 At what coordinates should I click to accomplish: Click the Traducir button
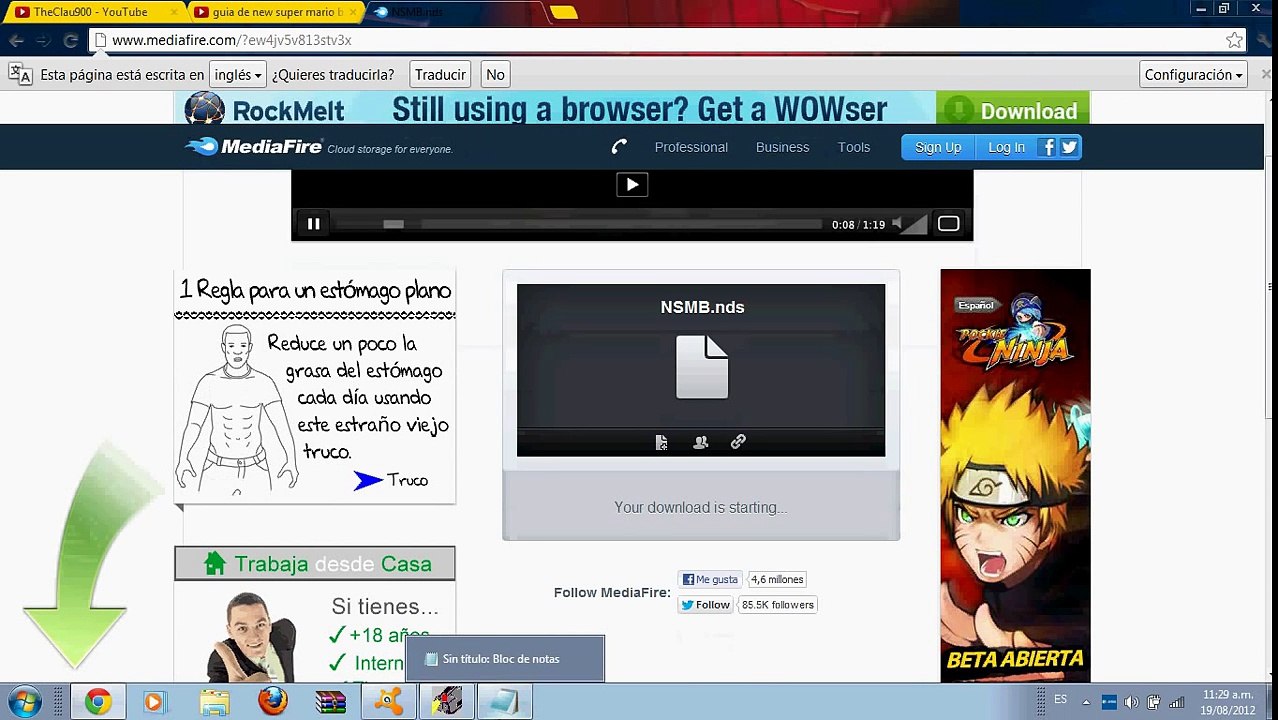pos(440,75)
